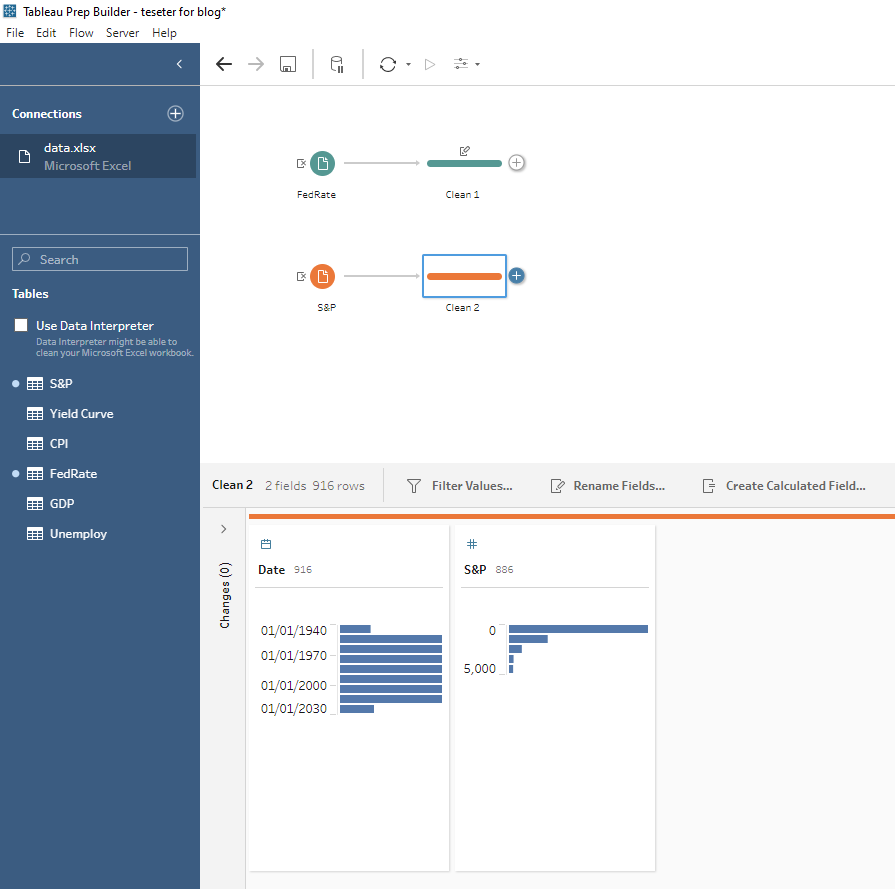Viewport: 895px width, 889px height.
Task: Open the File menu
Action: 15,33
